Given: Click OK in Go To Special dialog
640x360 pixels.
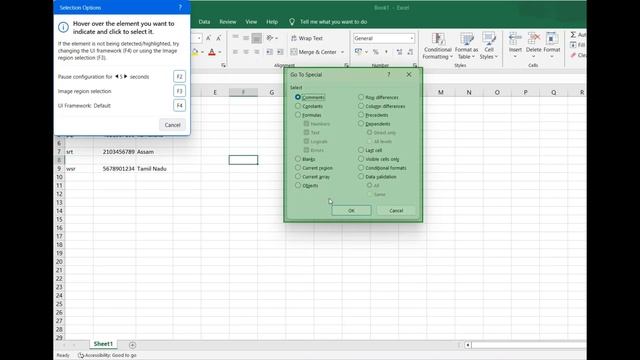Looking at the screenshot, I should [351, 211].
